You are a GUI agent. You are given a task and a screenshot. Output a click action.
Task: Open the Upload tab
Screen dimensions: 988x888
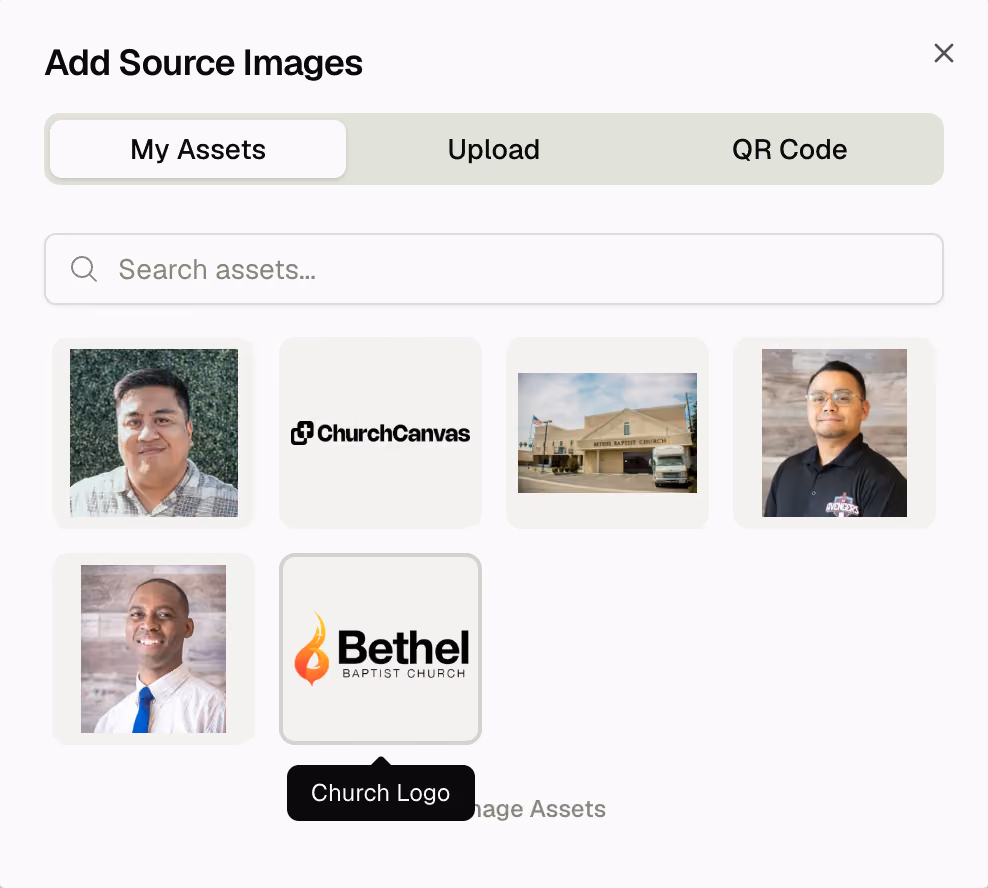[x=493, y=149]
